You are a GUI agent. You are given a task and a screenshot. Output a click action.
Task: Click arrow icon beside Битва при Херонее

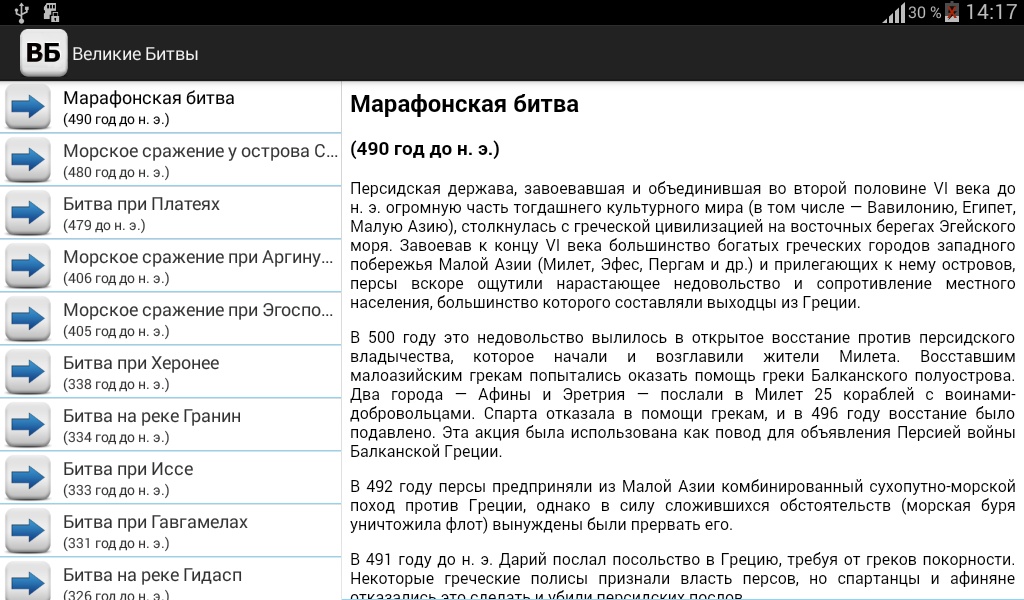click(x=28, y=371)
